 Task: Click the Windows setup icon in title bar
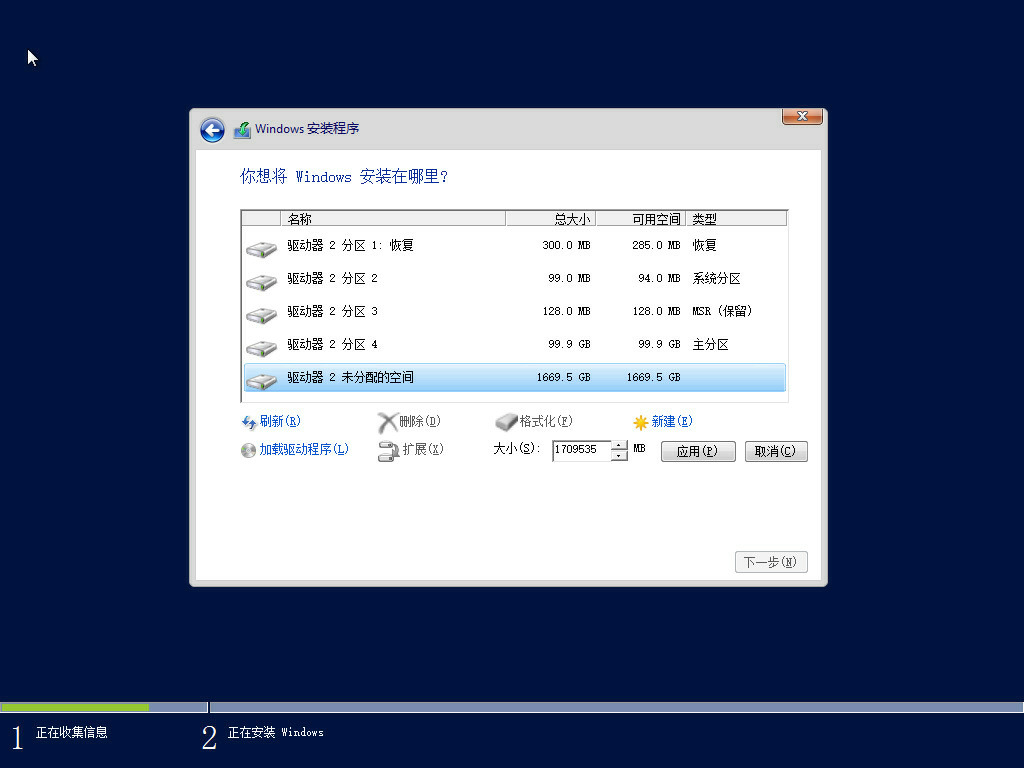(x=242, y=129)
